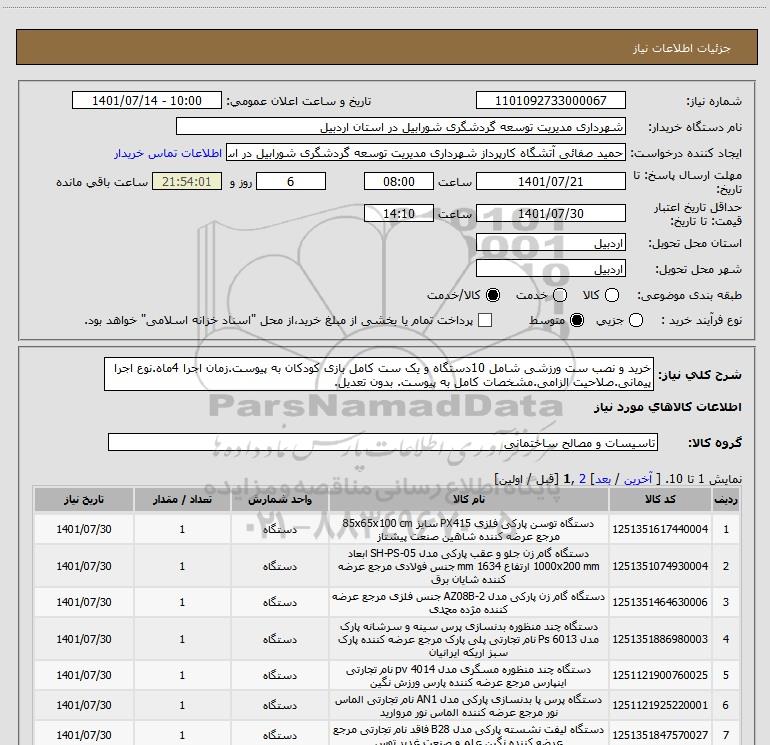
Task: Click the تاریخ نیاز column header
Action: (84, 499)
